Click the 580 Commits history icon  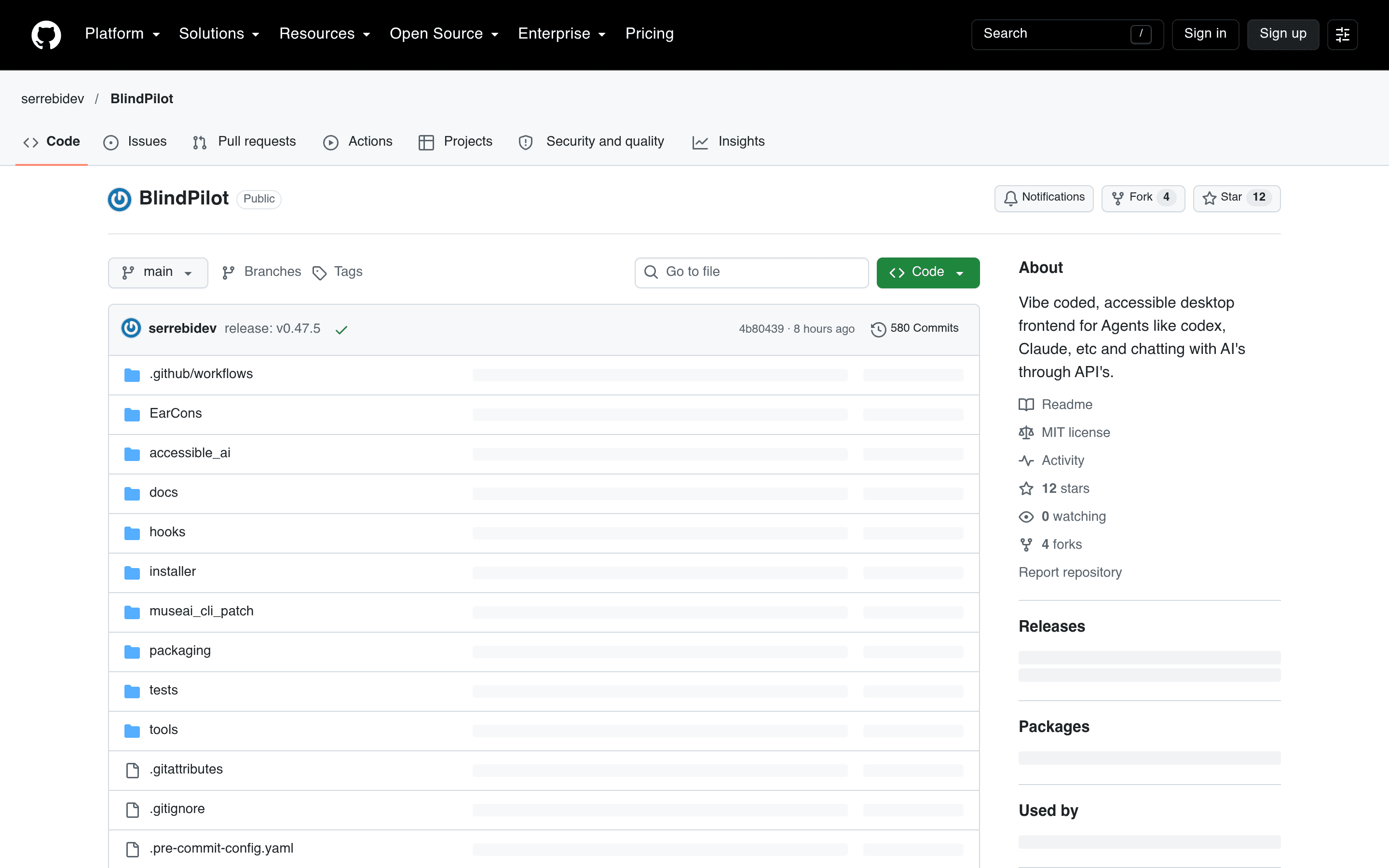coord(878,329)
